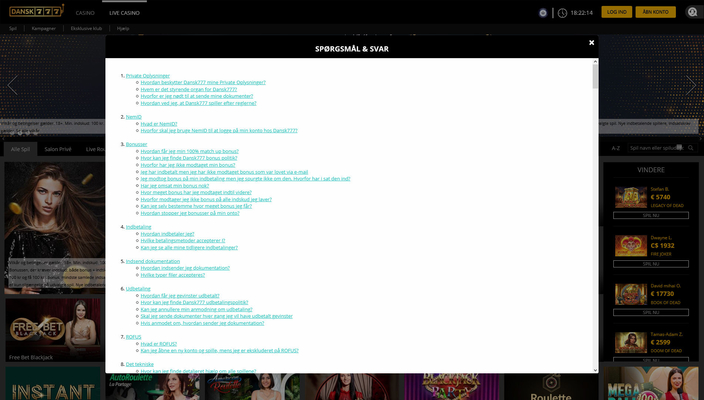Open the ROFUS section link
This screenshot has width=704, height=400.
point(133,337)
